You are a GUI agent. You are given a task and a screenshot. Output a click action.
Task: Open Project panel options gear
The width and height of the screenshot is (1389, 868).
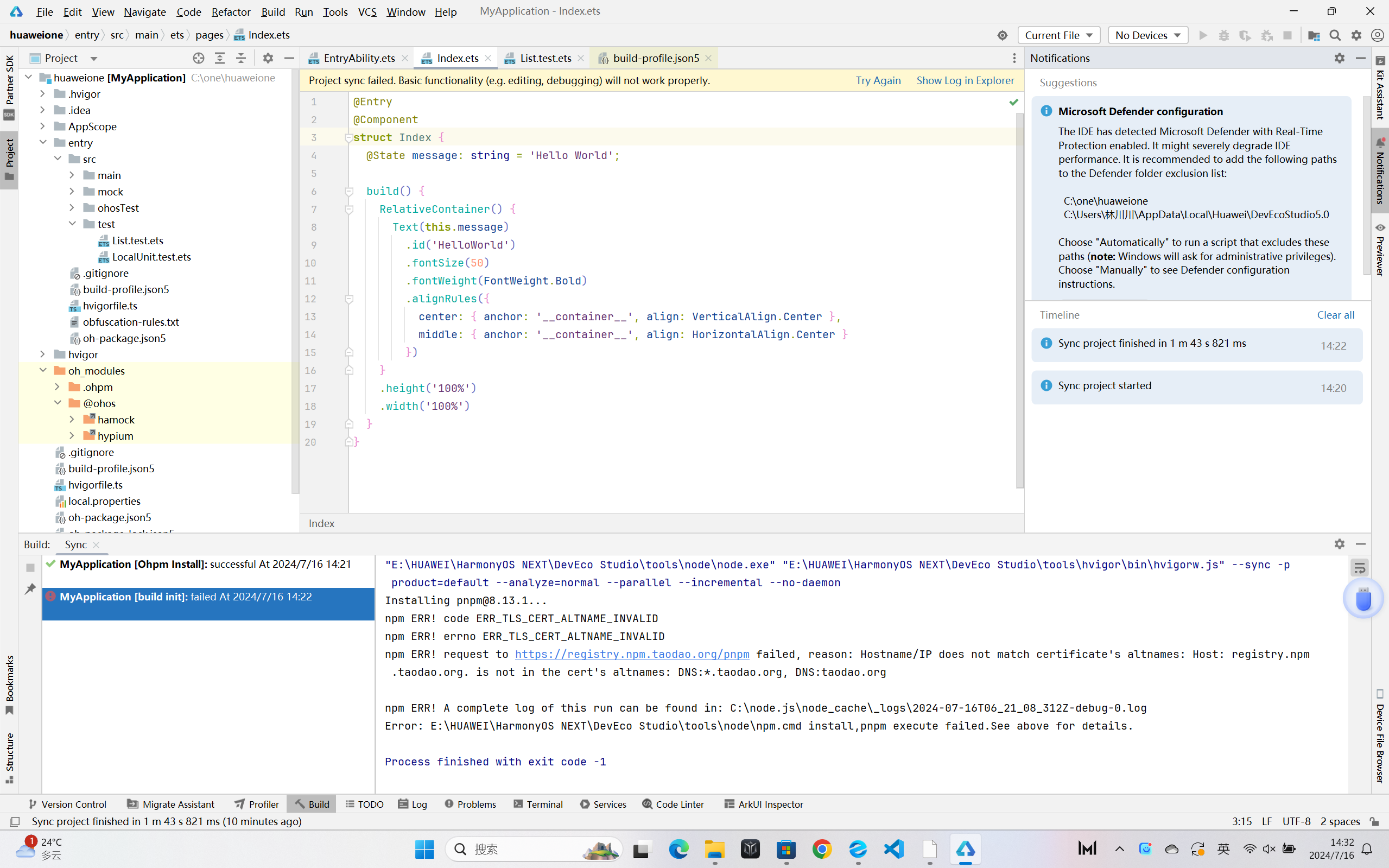pyautogui.click(x=268, y=58)
